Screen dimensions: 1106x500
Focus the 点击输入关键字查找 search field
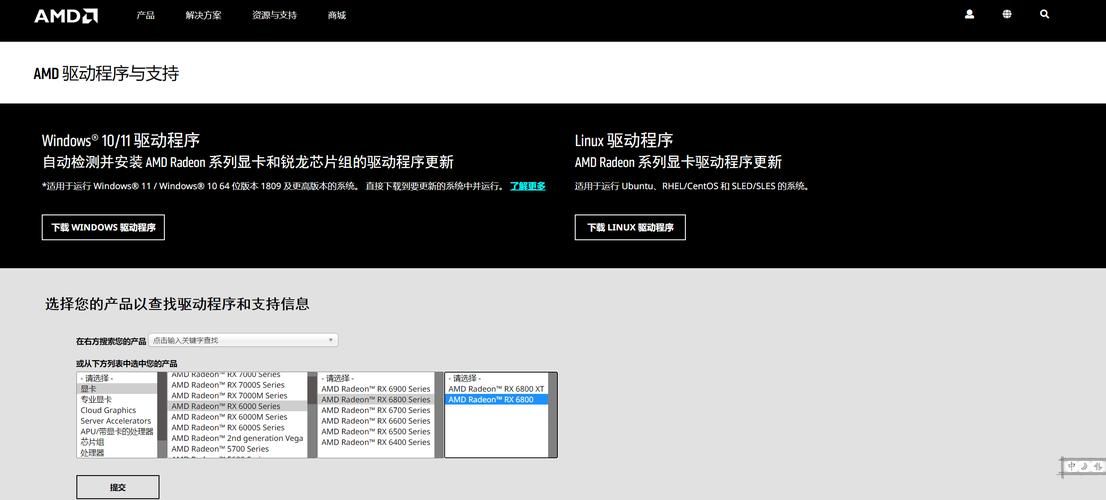(243, 340)
